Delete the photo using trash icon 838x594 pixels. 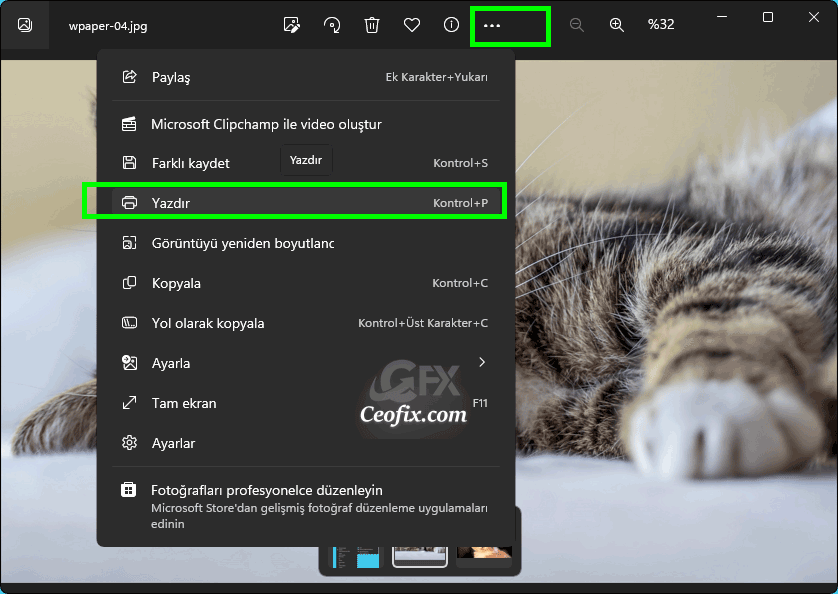coord(372,25)
